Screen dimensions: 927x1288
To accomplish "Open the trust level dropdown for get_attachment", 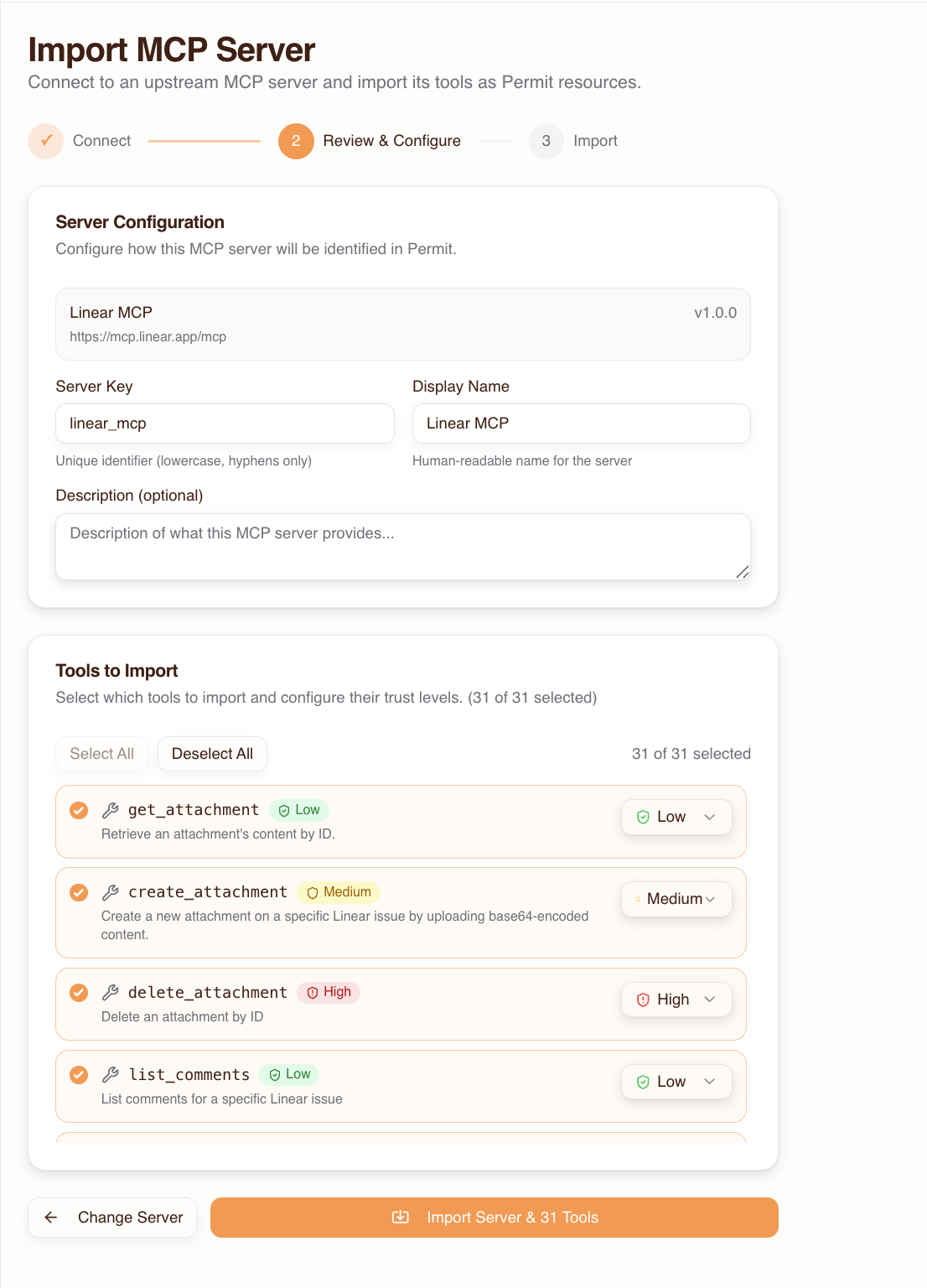I will click(676, 816).
